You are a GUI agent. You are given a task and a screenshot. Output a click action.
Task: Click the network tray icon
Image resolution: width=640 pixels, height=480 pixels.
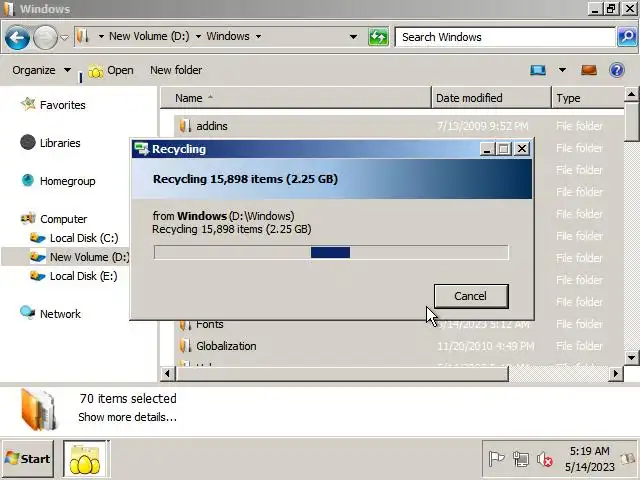click(x=520, y=460)
